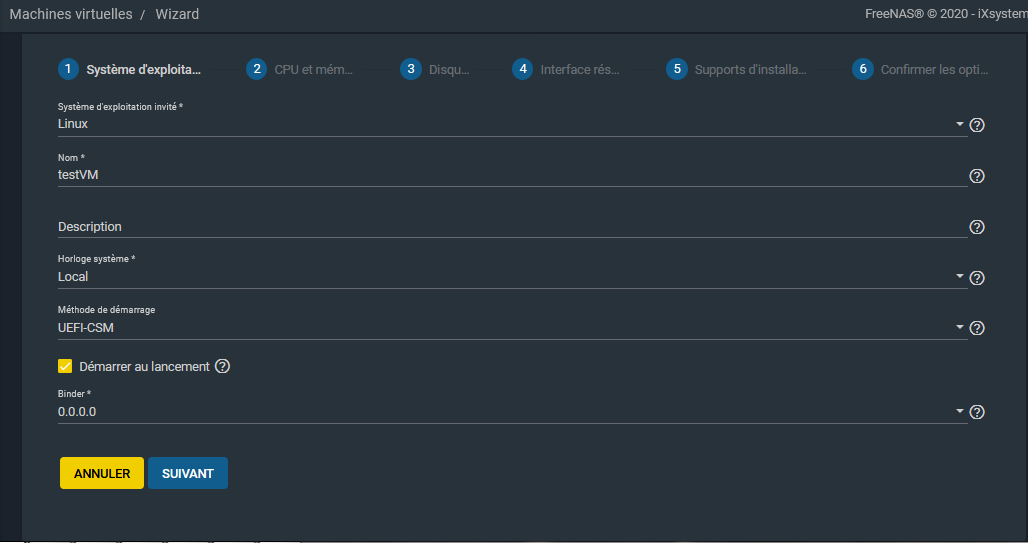Click into the Description text field
Image resolution: width=1028 pixels, height=543 pixels.
(510, 227)
